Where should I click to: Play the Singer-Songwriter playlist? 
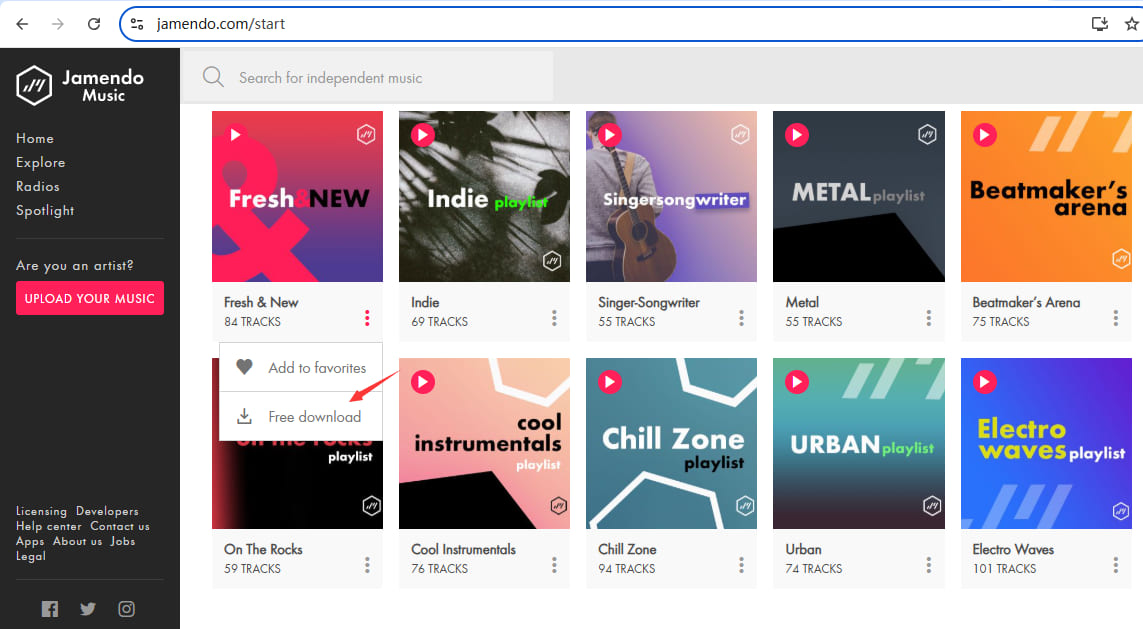610,135
